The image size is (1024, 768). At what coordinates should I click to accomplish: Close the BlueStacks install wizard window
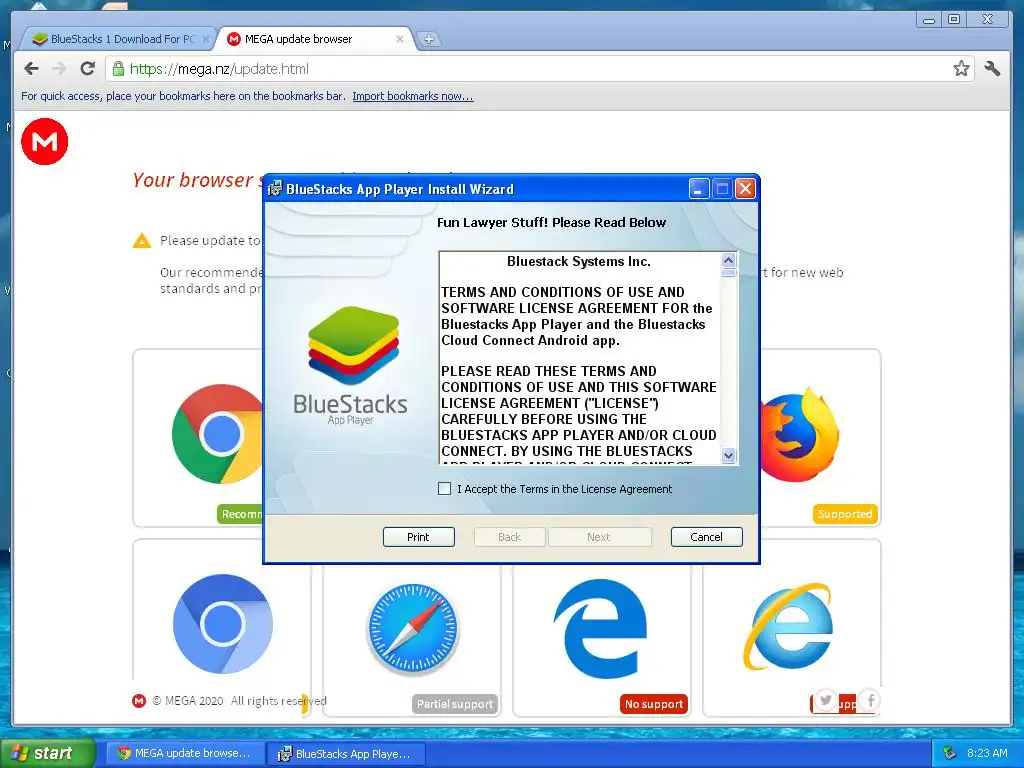(x=745, y=189)
